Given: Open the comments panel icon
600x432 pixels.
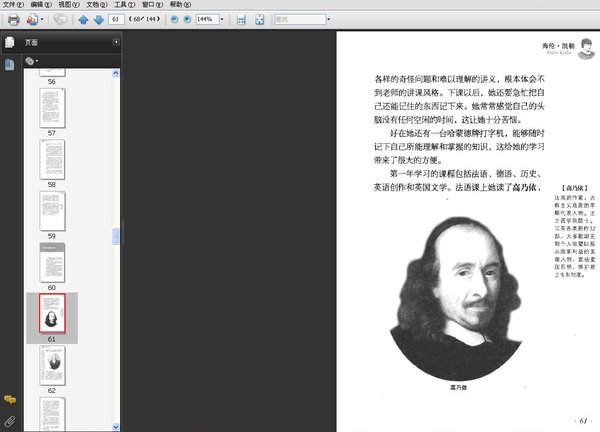Looking at the screenshot, I should 9,400.
